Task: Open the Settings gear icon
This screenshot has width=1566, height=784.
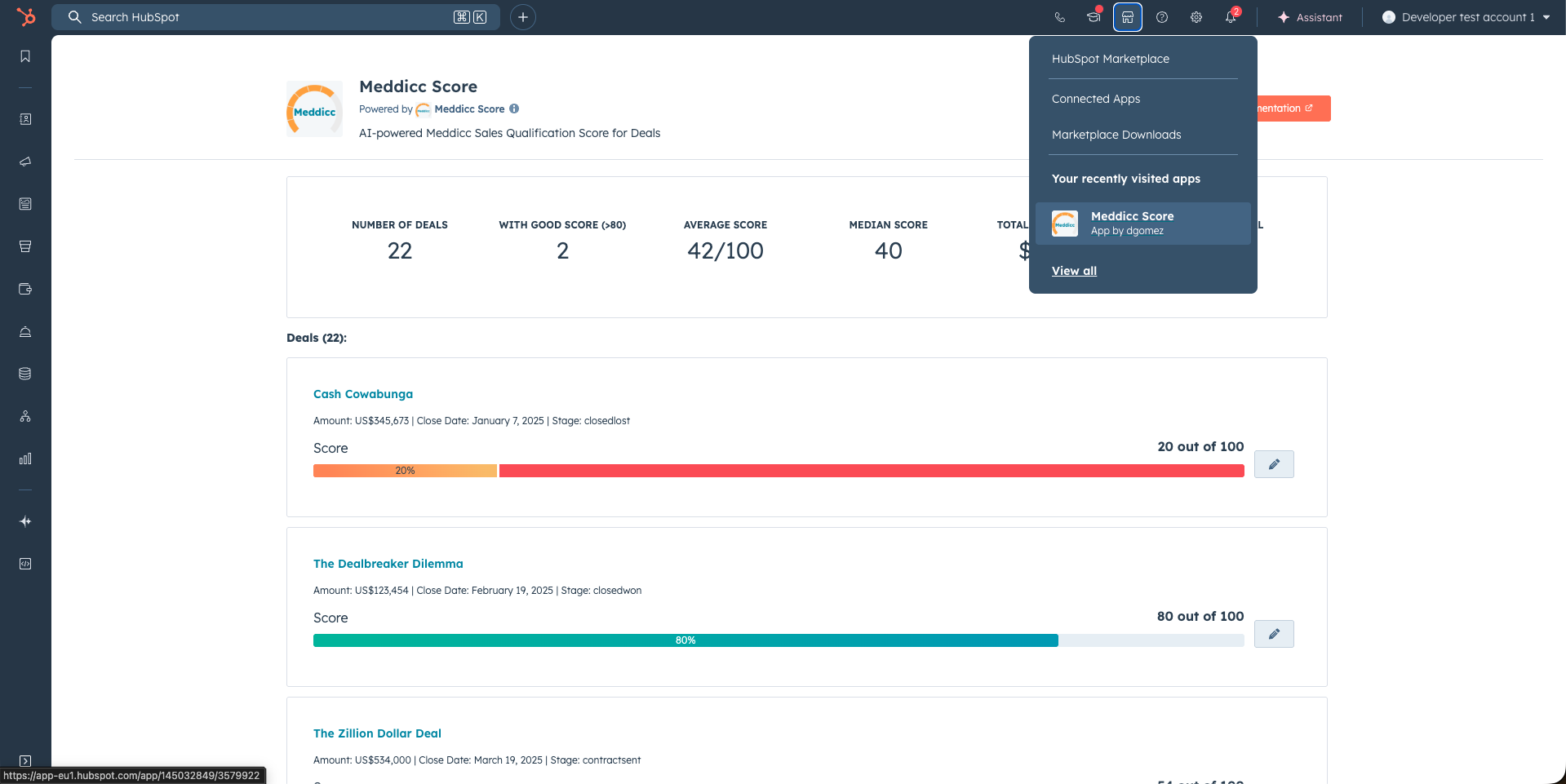Action: point(1196,17)
